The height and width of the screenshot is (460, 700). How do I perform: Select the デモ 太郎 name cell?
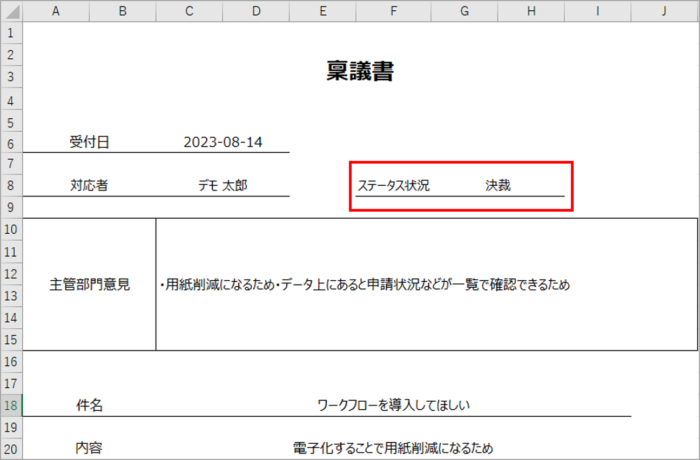(223, 185)
